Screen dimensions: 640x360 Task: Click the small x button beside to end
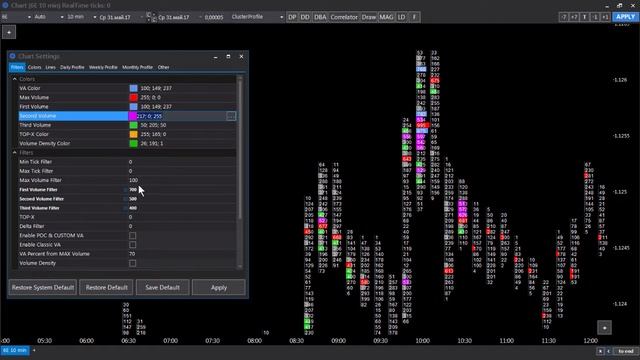point(600,351)
